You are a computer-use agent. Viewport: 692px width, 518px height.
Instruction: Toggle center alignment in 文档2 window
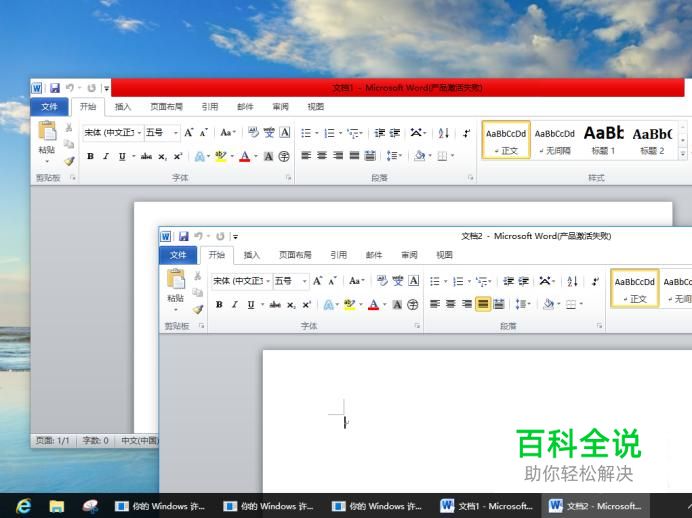coord(451,304)
